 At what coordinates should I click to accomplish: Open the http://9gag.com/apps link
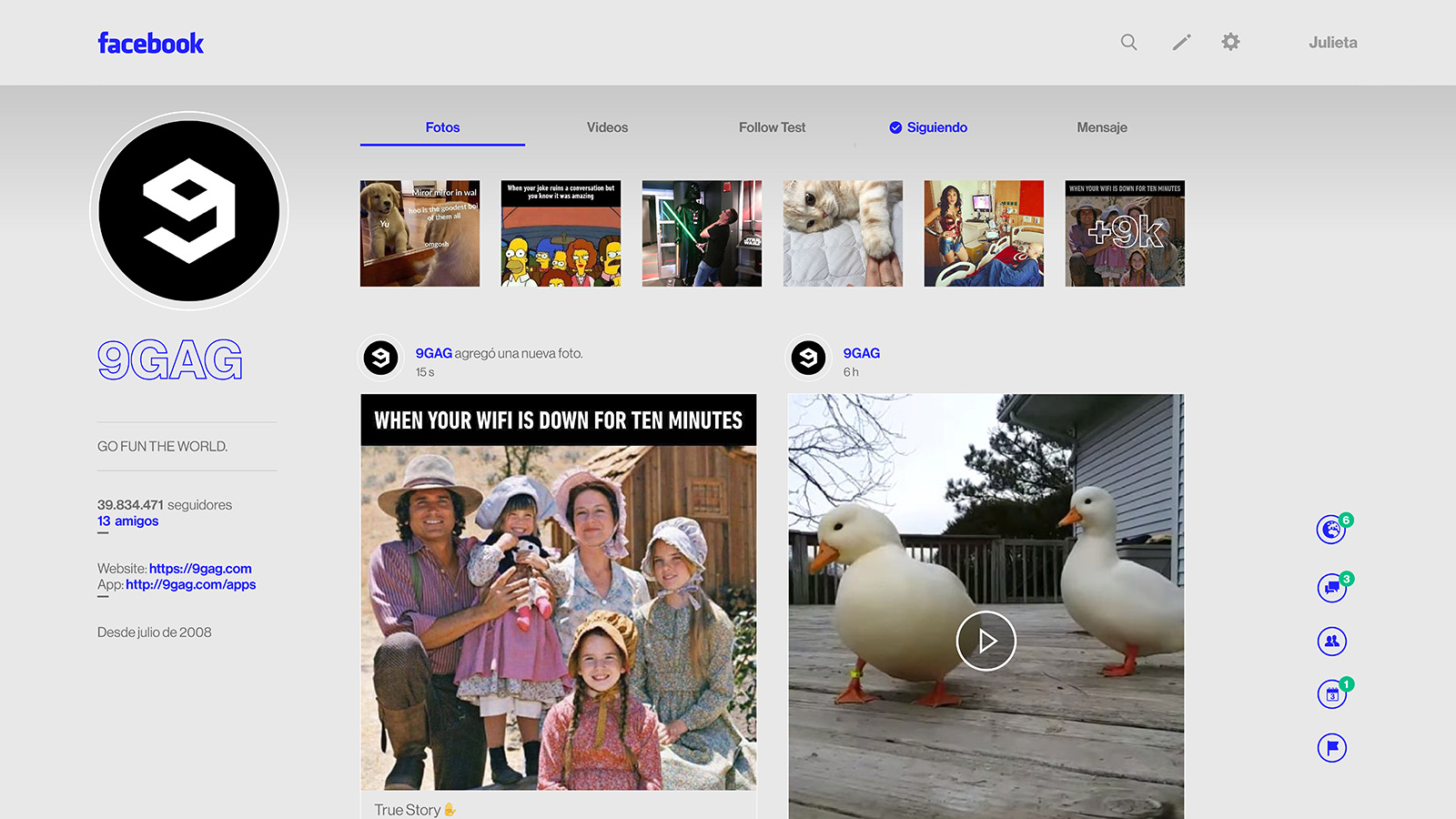[x=190, y=585]
